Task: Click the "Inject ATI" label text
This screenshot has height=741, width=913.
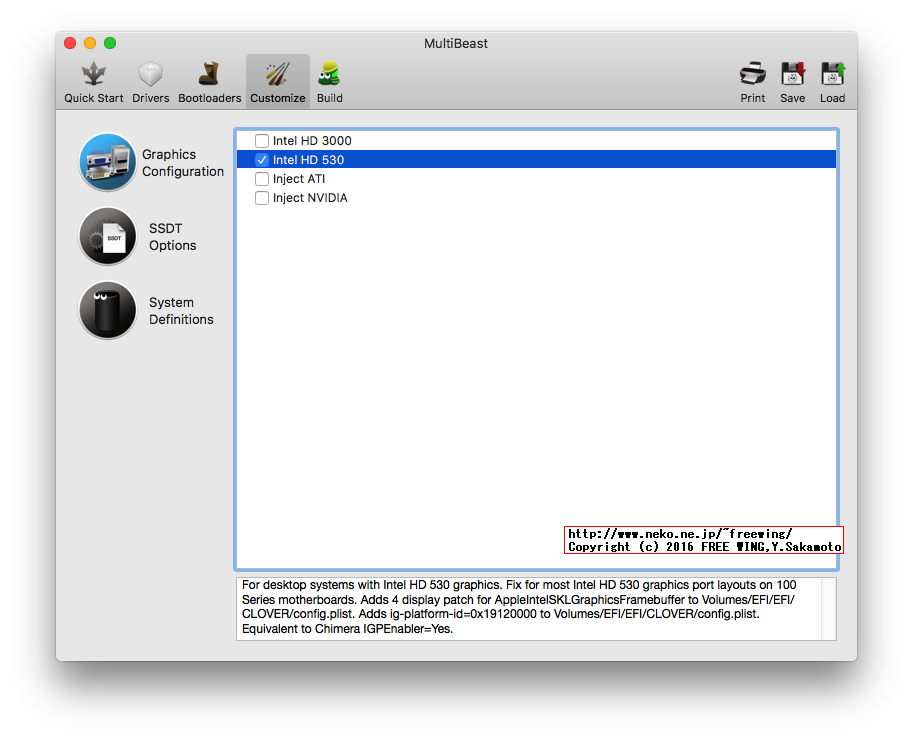Action: click(299, 179)
